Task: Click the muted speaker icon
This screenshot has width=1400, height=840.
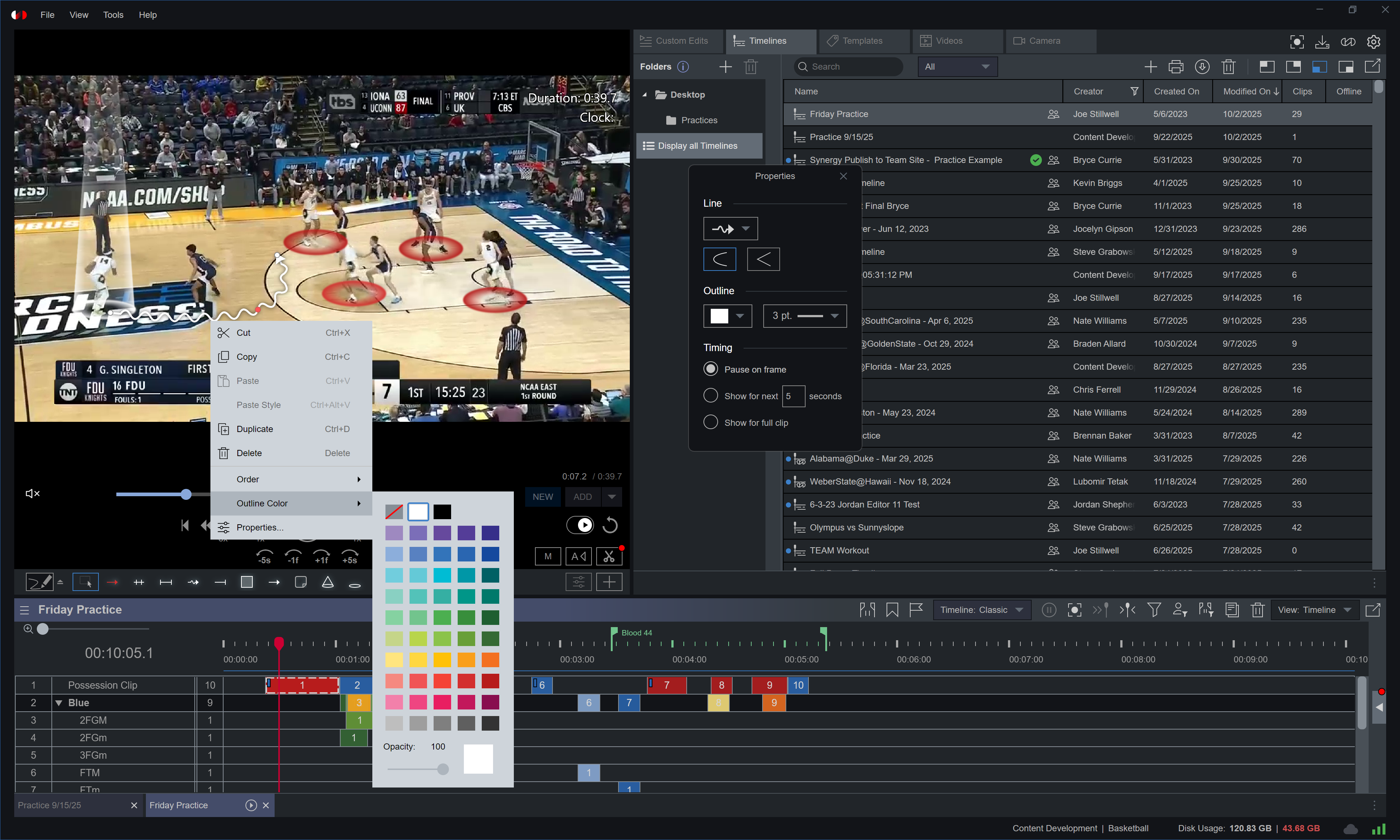Action: [33, 494]
